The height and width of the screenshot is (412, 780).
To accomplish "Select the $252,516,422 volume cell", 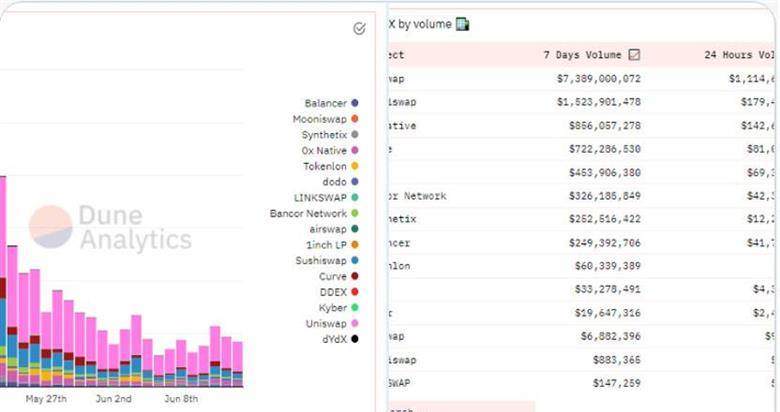I will click(x=604, y=219).
